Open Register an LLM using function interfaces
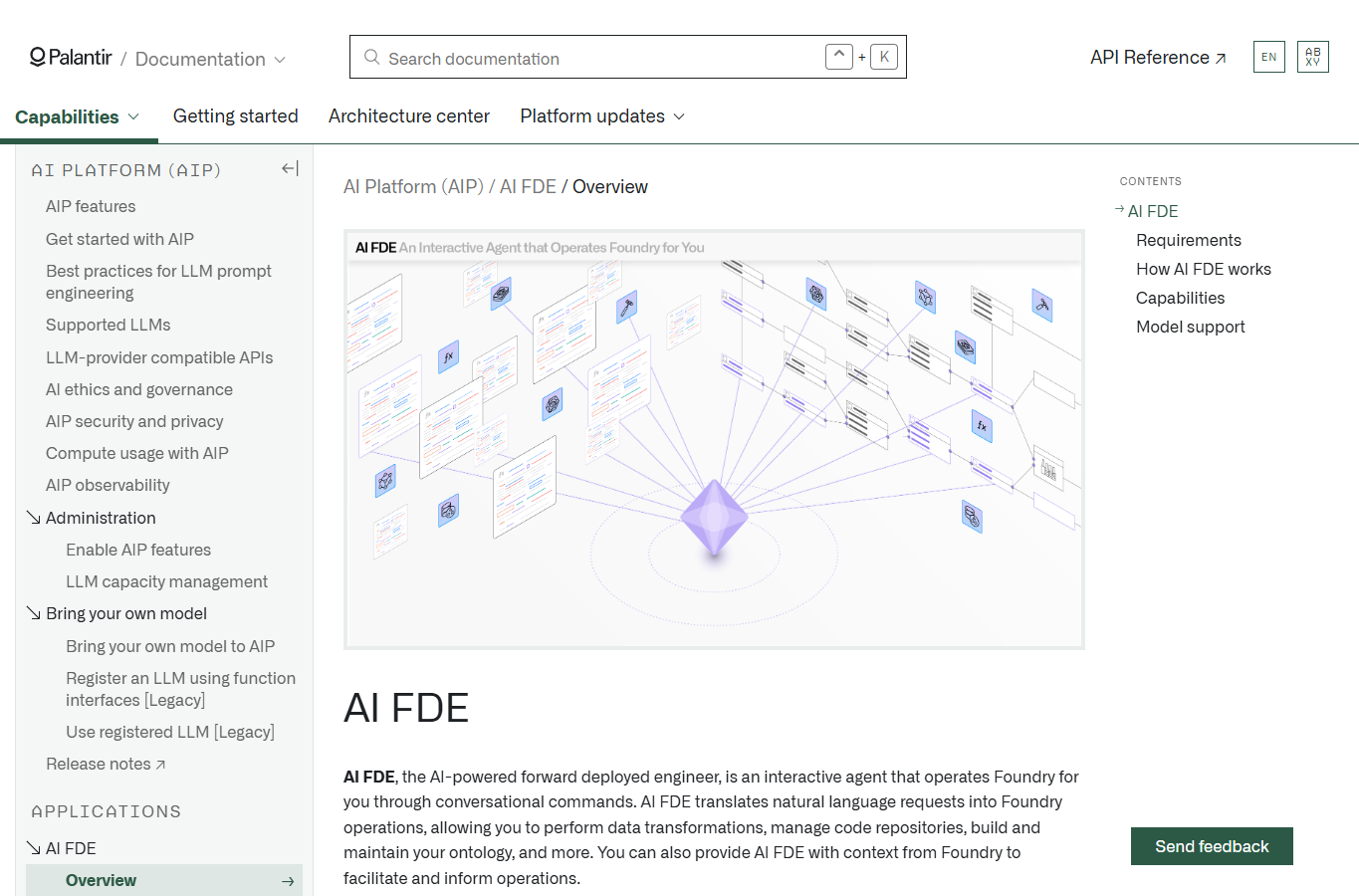 pyautogui.click(x=180, y=689)
